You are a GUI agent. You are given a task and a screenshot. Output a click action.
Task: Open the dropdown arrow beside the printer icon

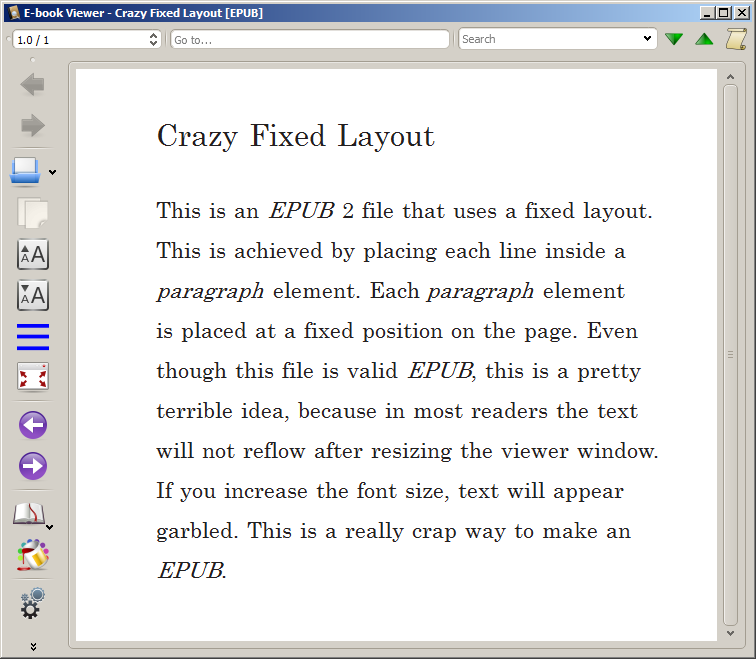click(x=52, y=173)
